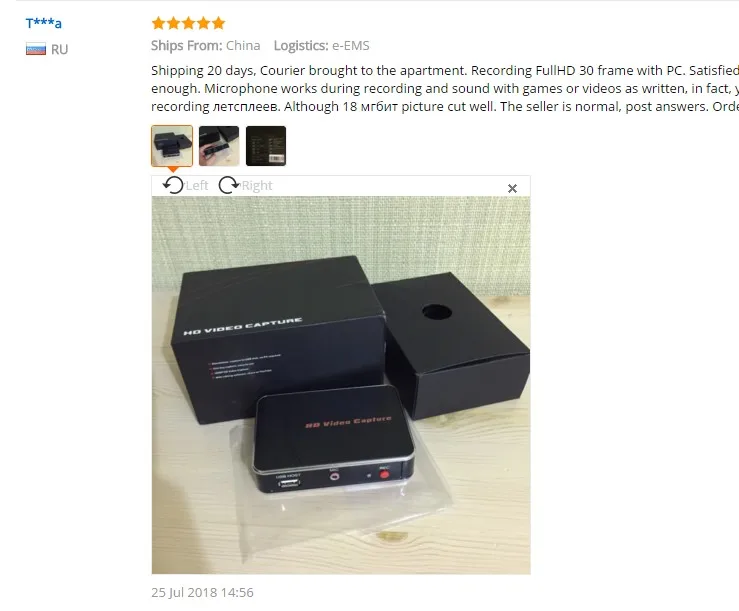Rotate the photo right using the clockwise arrow icon

click(229, 185)
